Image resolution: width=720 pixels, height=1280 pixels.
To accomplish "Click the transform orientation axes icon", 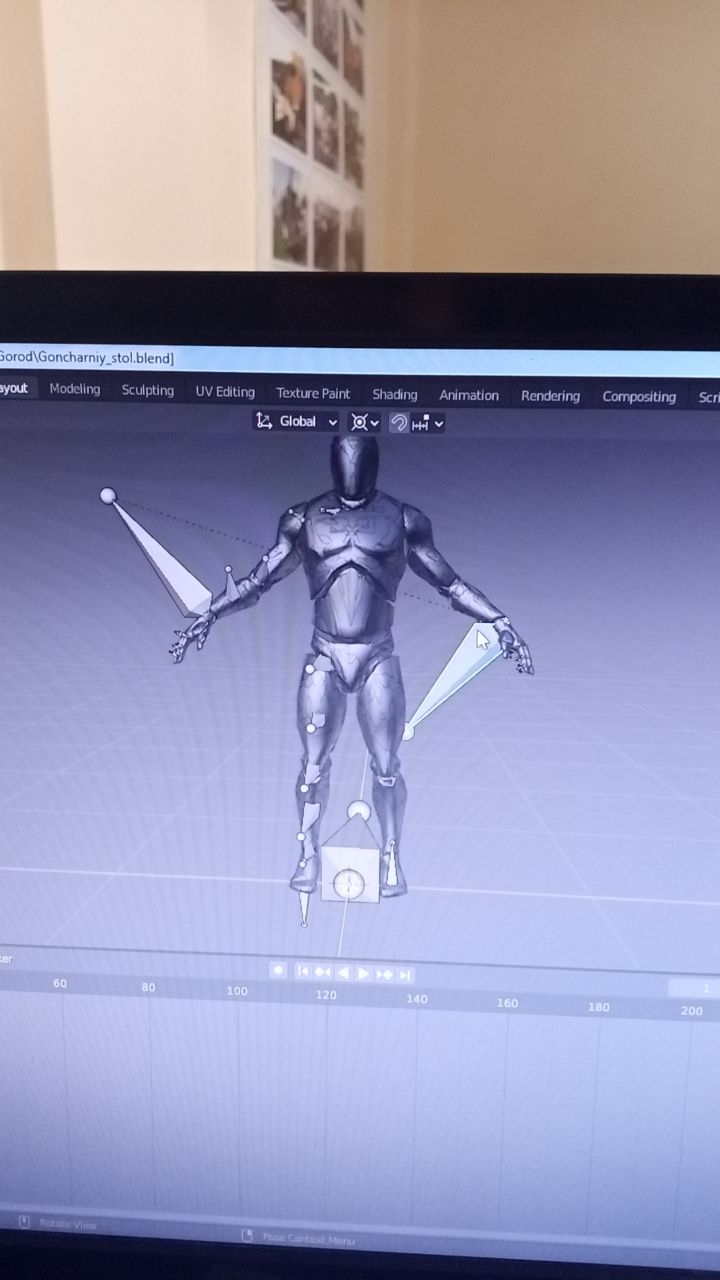I will pyautogui.click(x=264, y=421).
